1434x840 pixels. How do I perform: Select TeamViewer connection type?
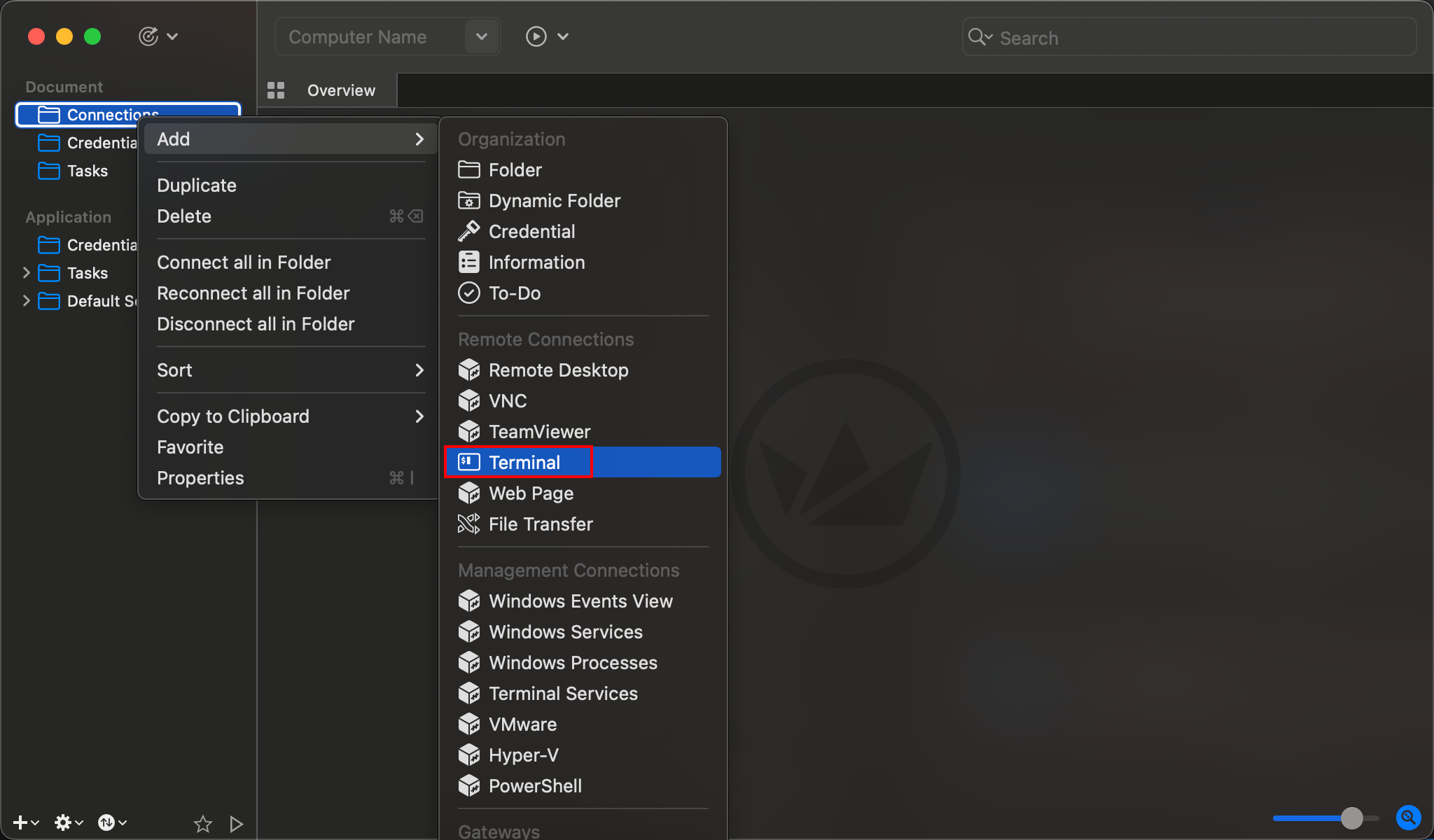coord(539,431)
